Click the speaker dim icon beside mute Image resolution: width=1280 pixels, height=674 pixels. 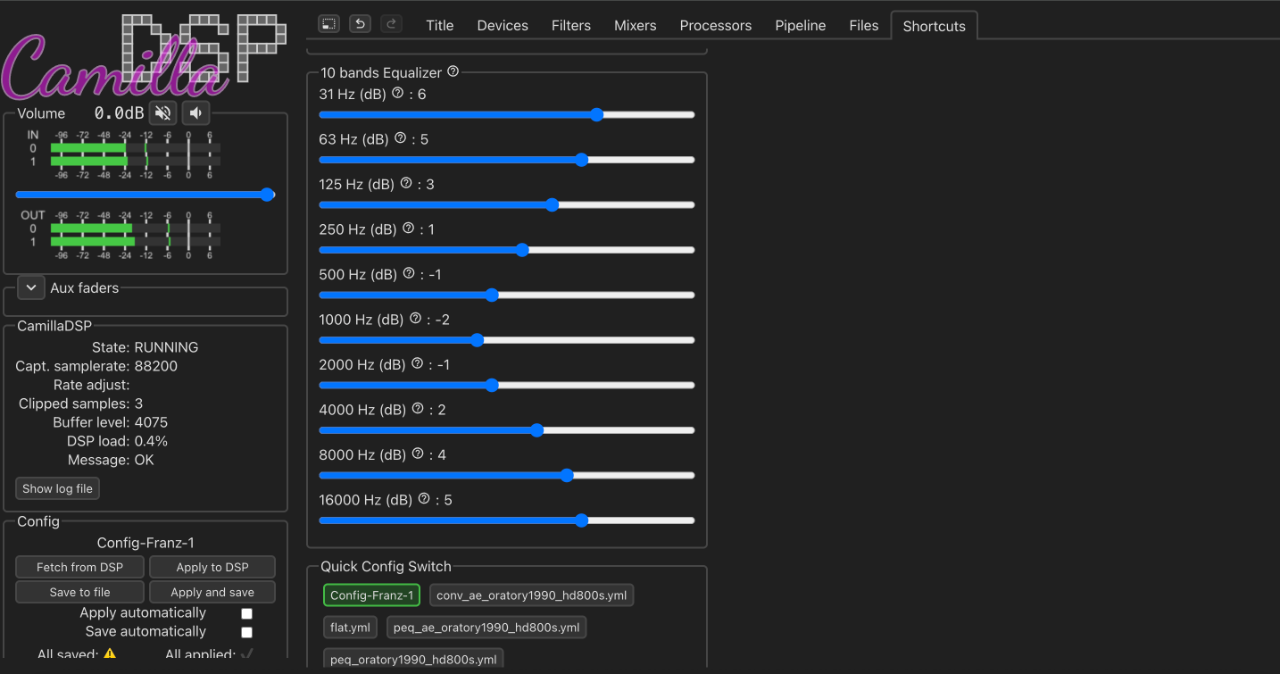196,113
